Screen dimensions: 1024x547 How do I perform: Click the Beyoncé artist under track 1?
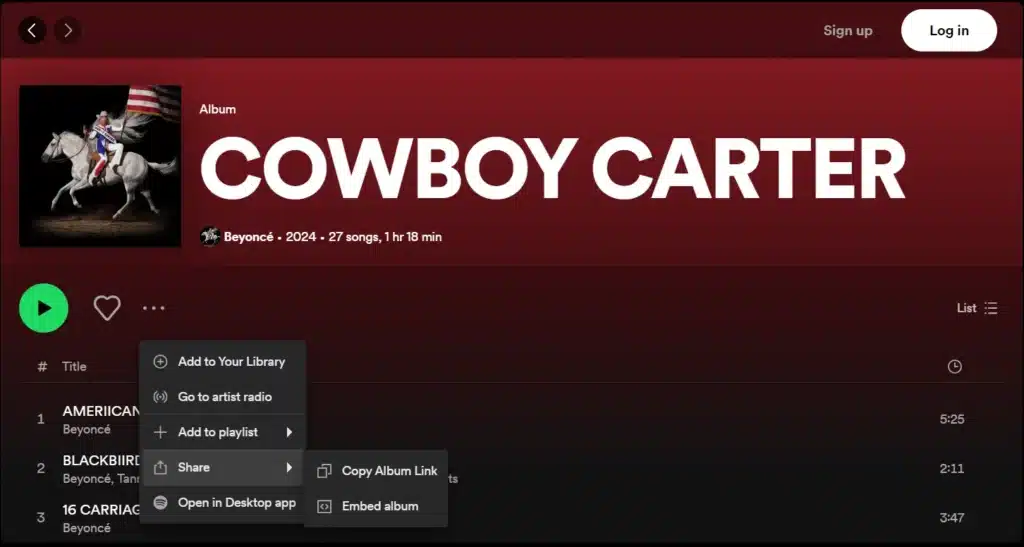point(87,430)
